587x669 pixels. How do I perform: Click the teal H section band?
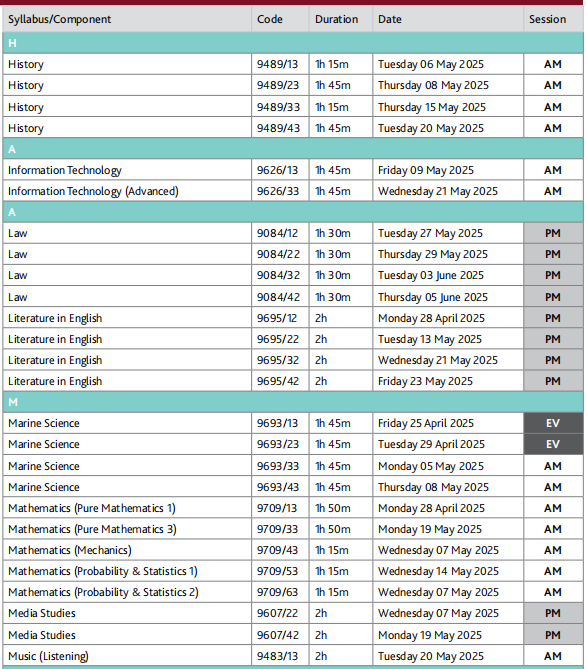pyautogui.click(x=293, y=43)
